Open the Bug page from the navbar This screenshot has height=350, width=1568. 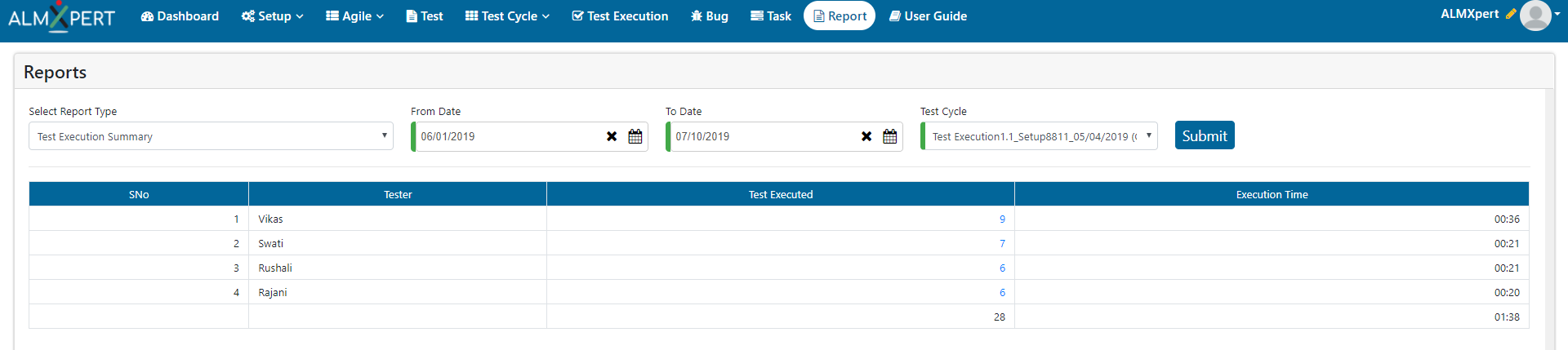coord(709,16)
